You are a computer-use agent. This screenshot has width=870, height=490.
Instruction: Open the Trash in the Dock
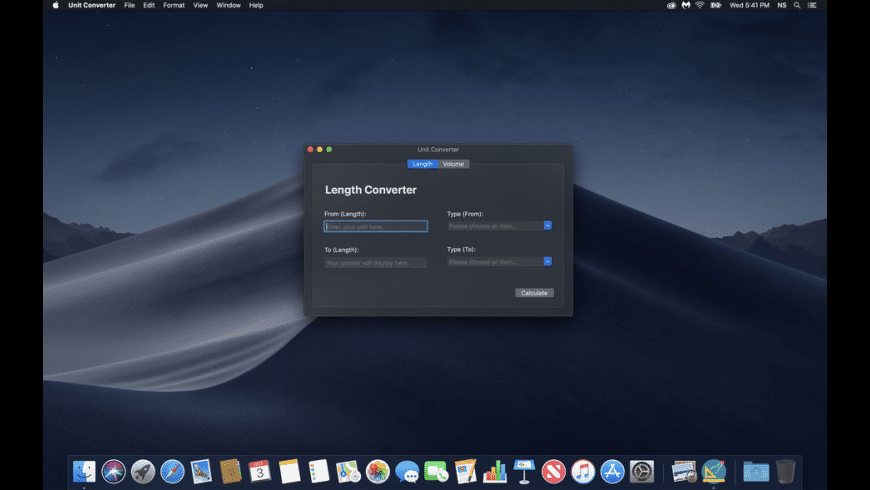click(x=786, y=471)
